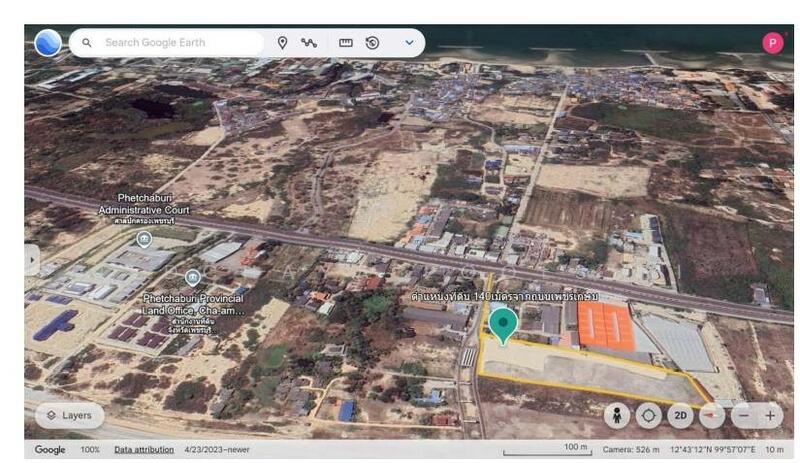Open the Data attribution link
This screenshot has height=463, width=800.
(144, 450)
